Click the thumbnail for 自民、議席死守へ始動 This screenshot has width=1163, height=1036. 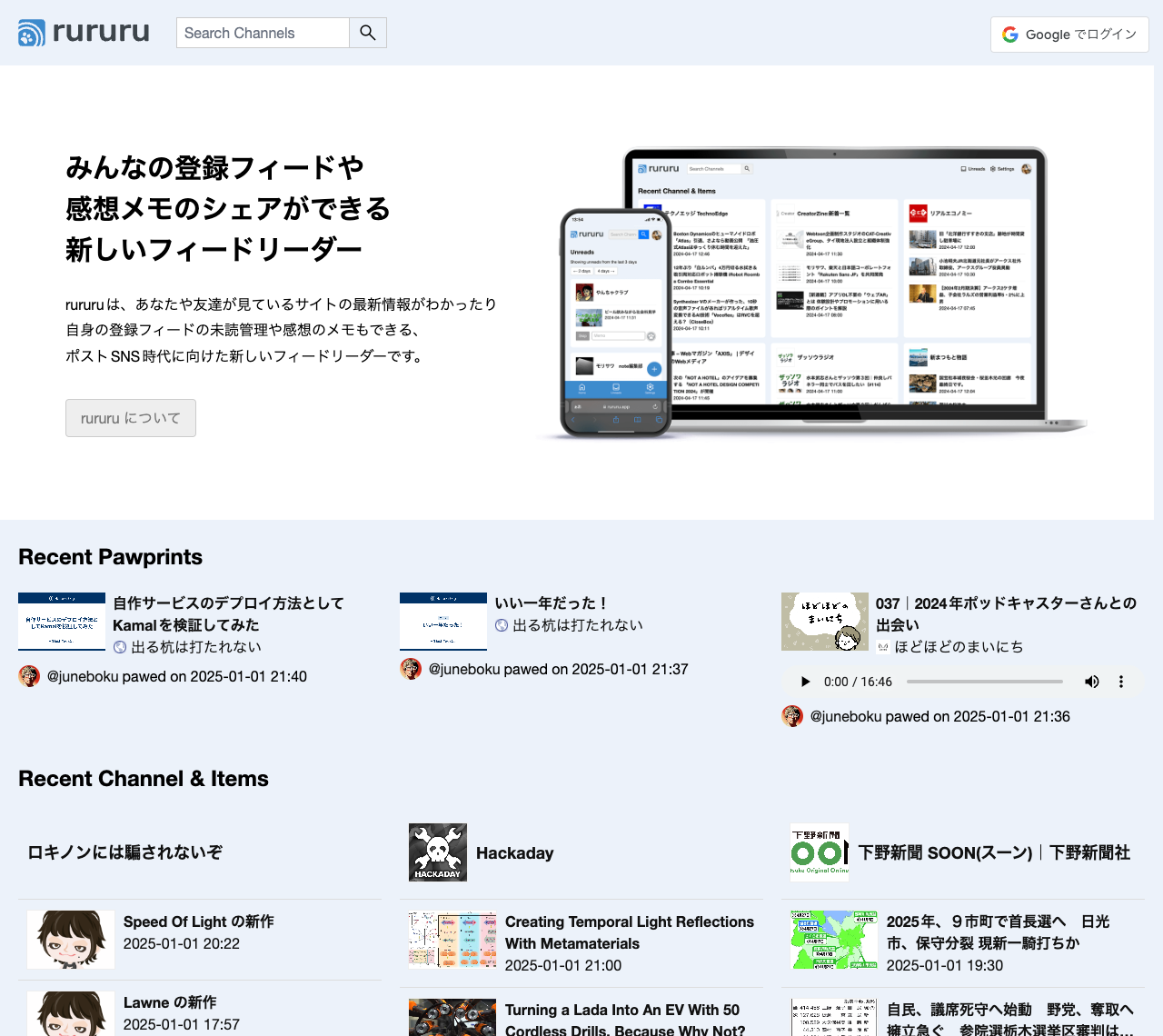click(x=834, y=1018)
